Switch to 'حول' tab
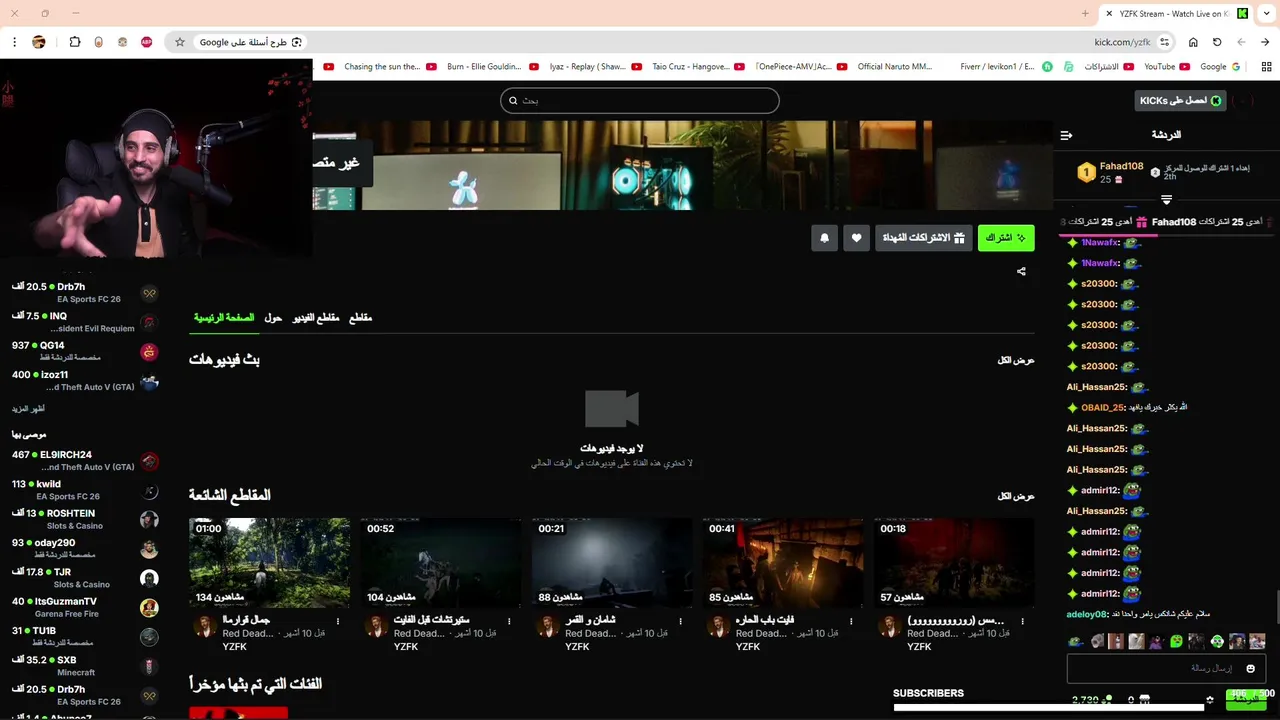 click(273, 318)
